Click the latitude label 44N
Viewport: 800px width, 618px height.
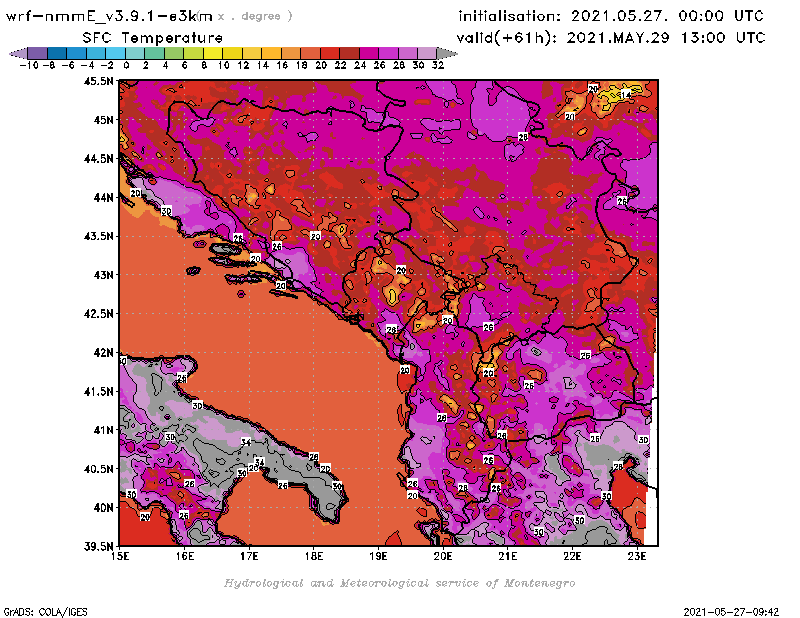tap(103, 197)
